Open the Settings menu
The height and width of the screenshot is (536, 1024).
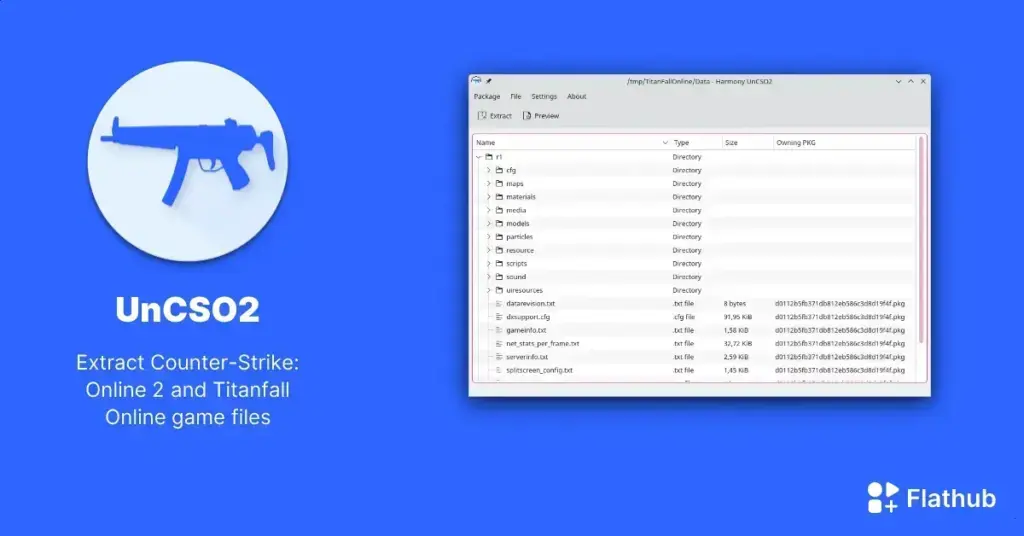(x=544, y=97)
